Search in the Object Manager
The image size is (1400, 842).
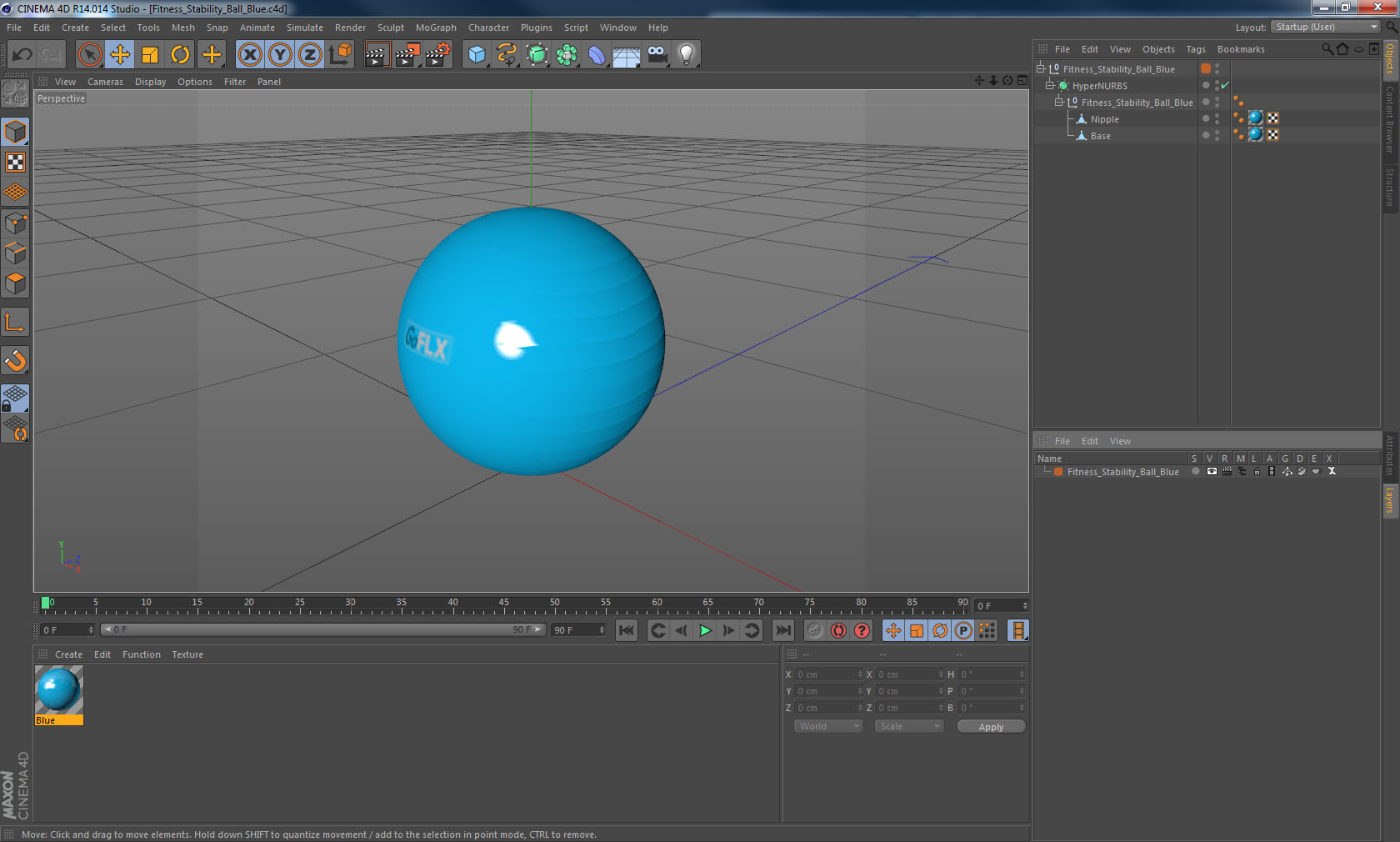[1327, 49]
